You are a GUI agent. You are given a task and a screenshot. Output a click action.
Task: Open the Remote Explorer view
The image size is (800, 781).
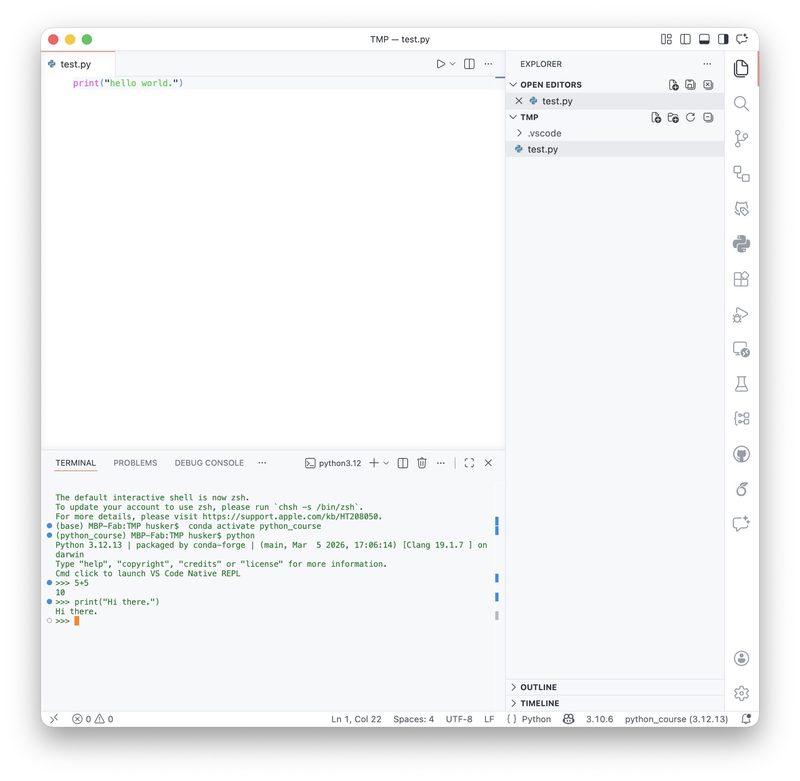pos(741,349)
